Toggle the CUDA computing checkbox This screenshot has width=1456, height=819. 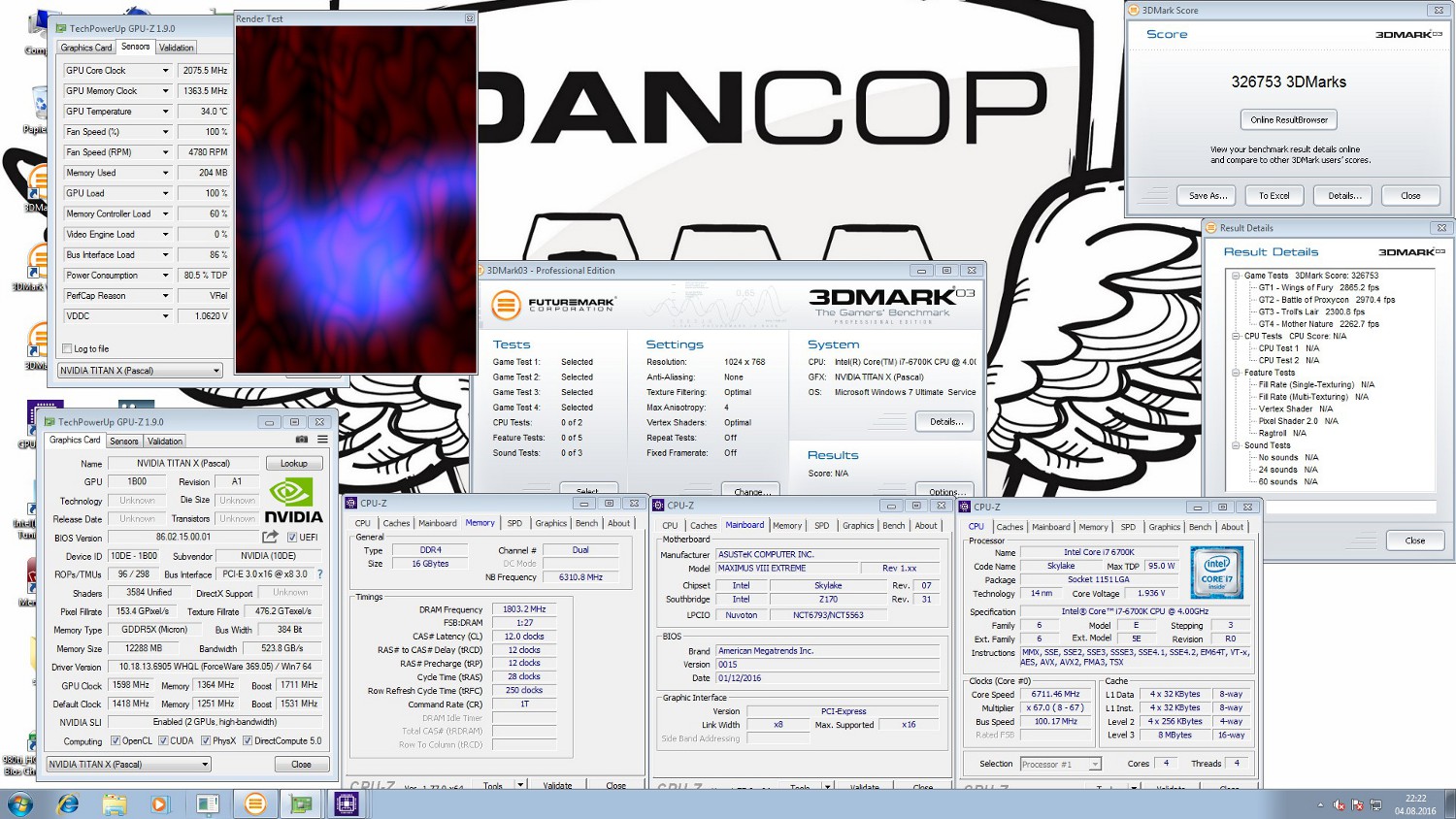coord(163,741)
